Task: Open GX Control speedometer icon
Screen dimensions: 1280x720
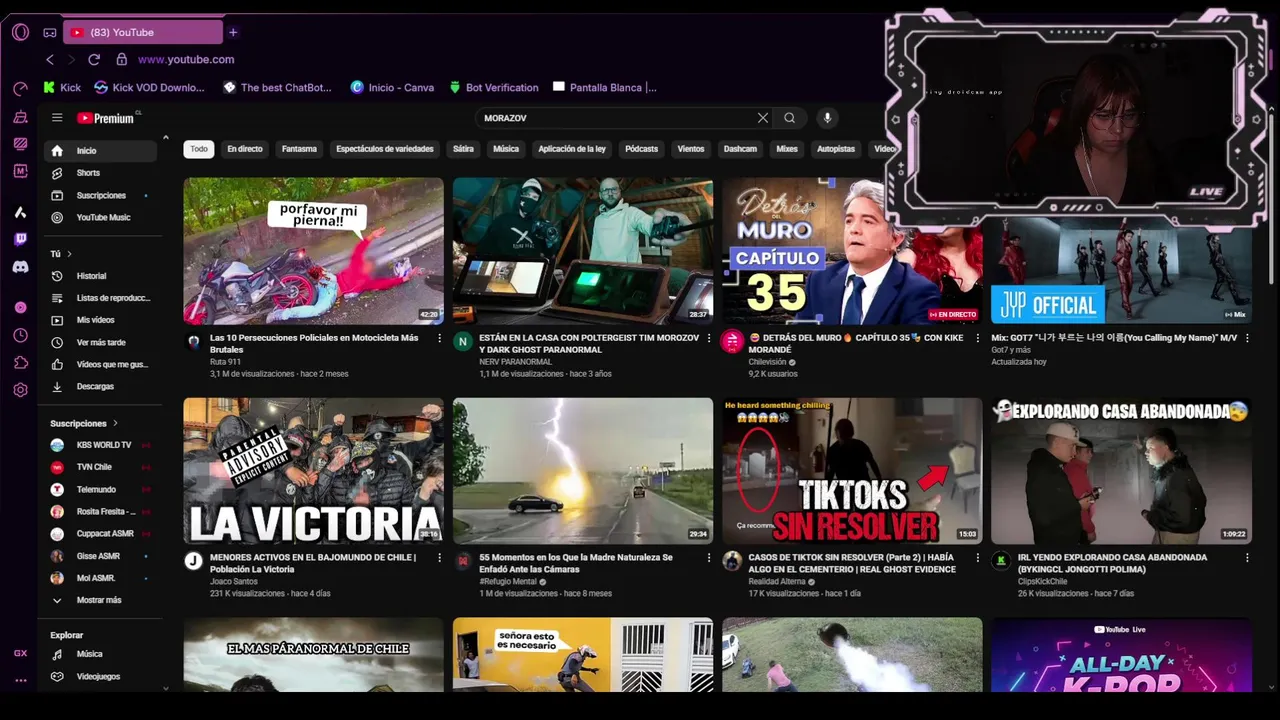Action: pyautogui.click(x=20, y=88)
